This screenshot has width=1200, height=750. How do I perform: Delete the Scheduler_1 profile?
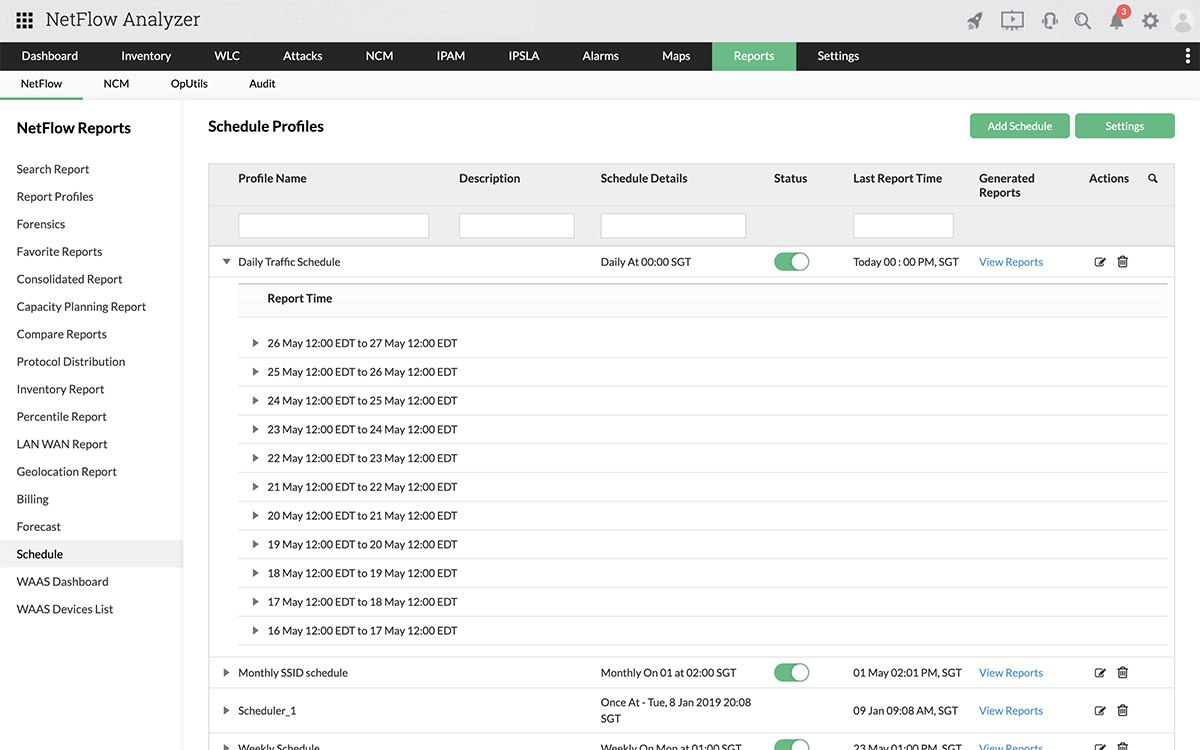tap(1122, 711)
